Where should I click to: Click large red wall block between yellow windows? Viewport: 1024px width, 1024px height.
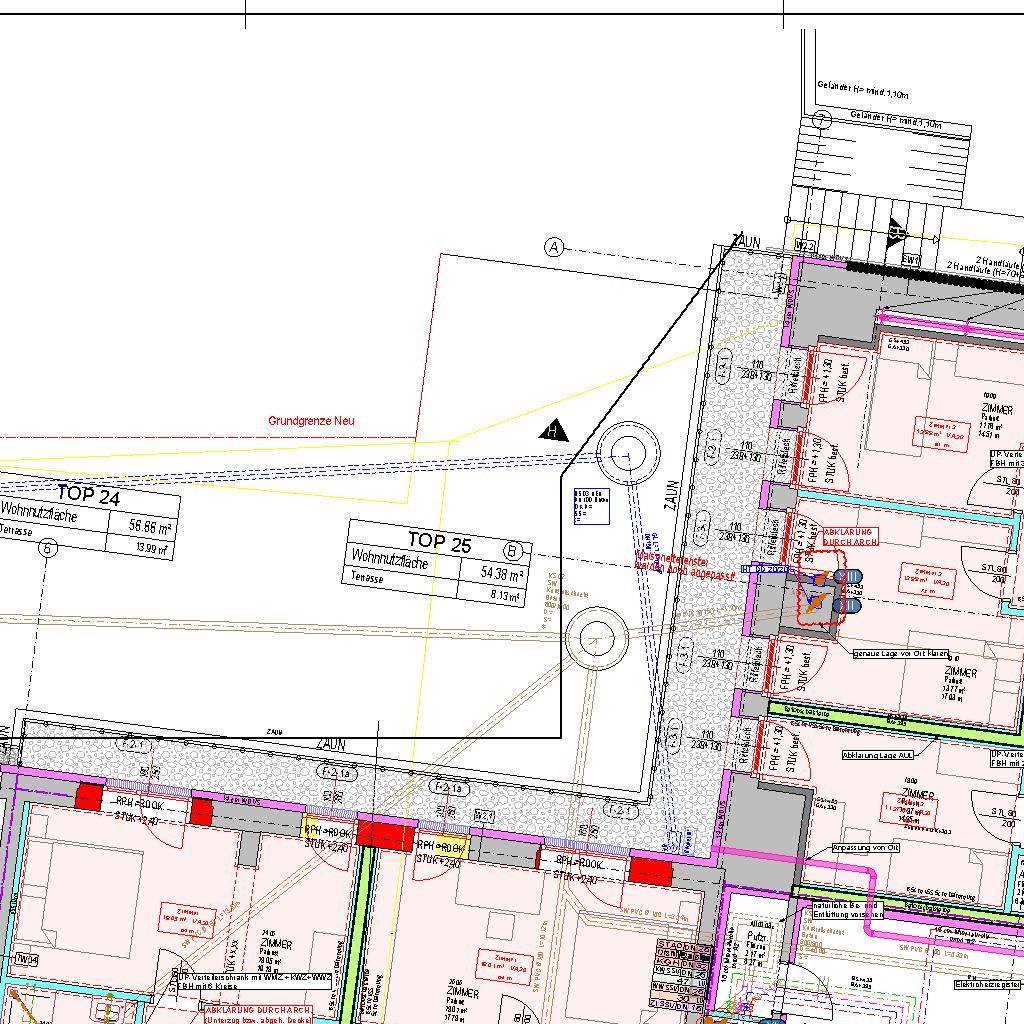386,832
